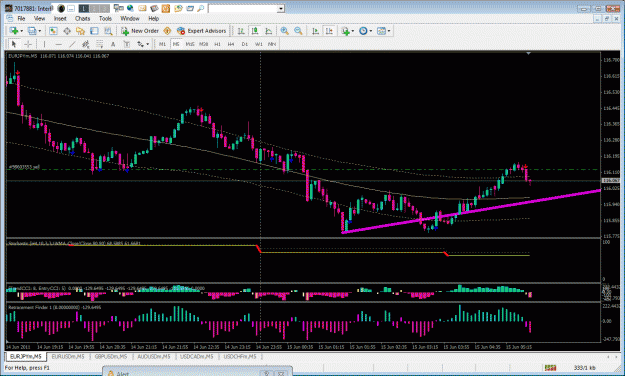Open the Indicators list icon

coord(345,31)
